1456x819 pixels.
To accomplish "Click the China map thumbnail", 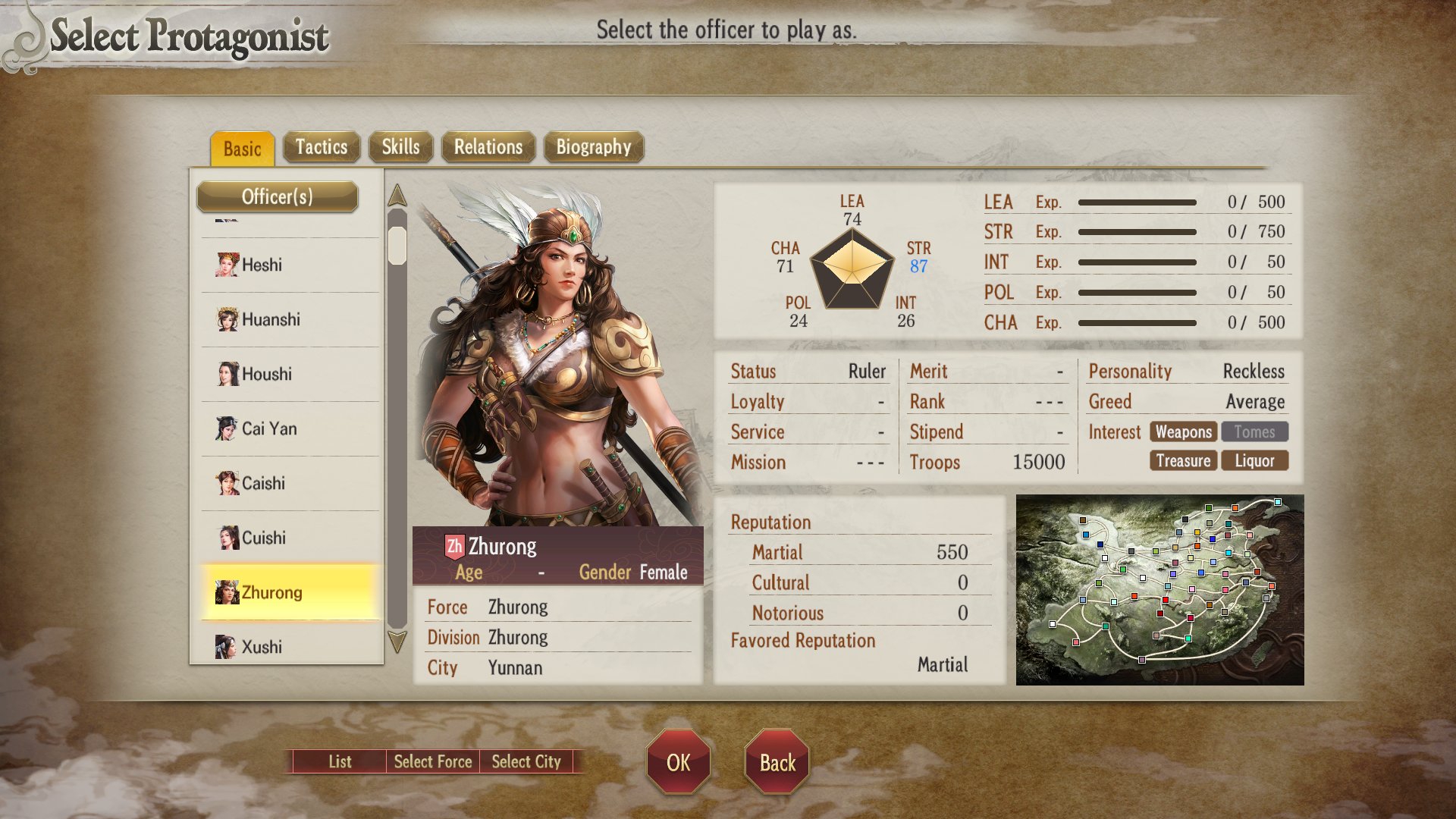I will tap(1160, 590).
